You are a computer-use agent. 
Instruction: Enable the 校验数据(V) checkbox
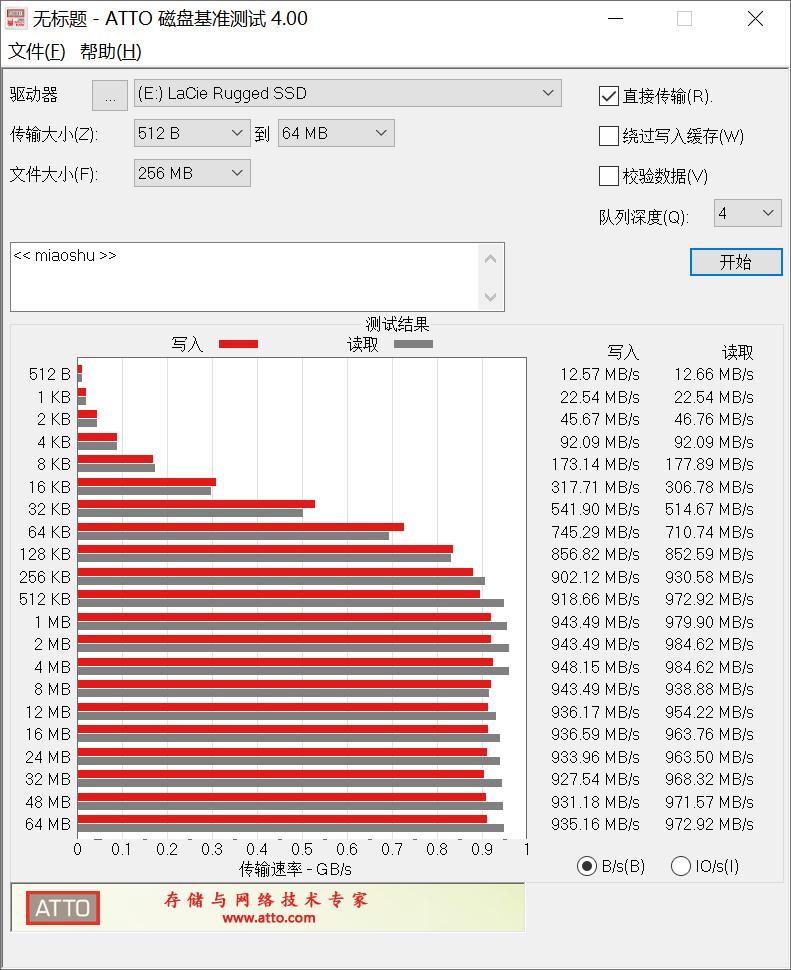[609, 176]
